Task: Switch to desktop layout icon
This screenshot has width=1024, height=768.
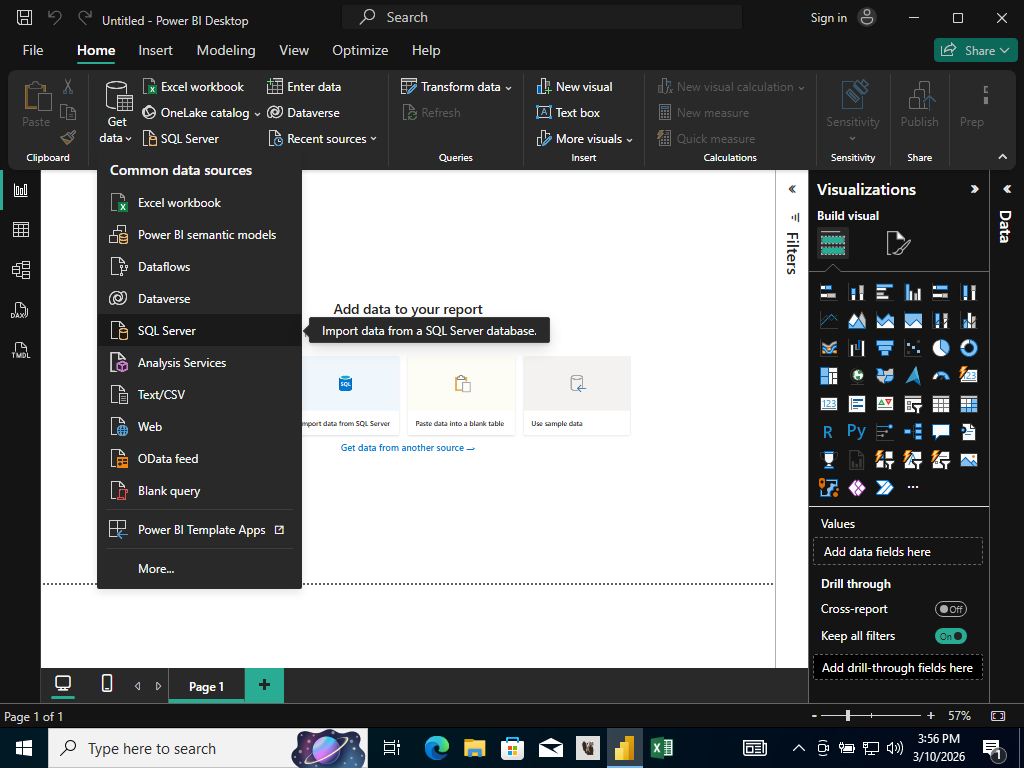Action: pos(63,684)
